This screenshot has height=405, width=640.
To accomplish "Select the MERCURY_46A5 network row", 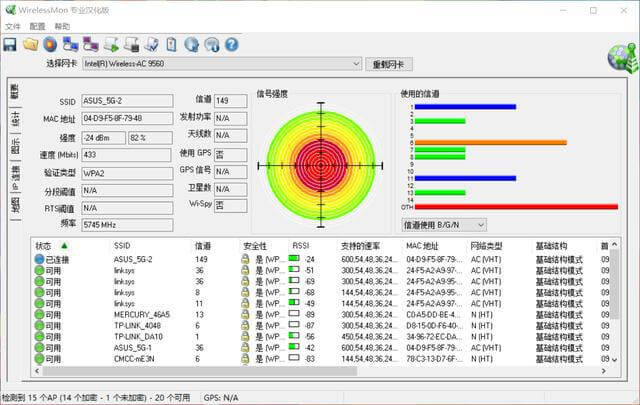I will click(141, 314).
